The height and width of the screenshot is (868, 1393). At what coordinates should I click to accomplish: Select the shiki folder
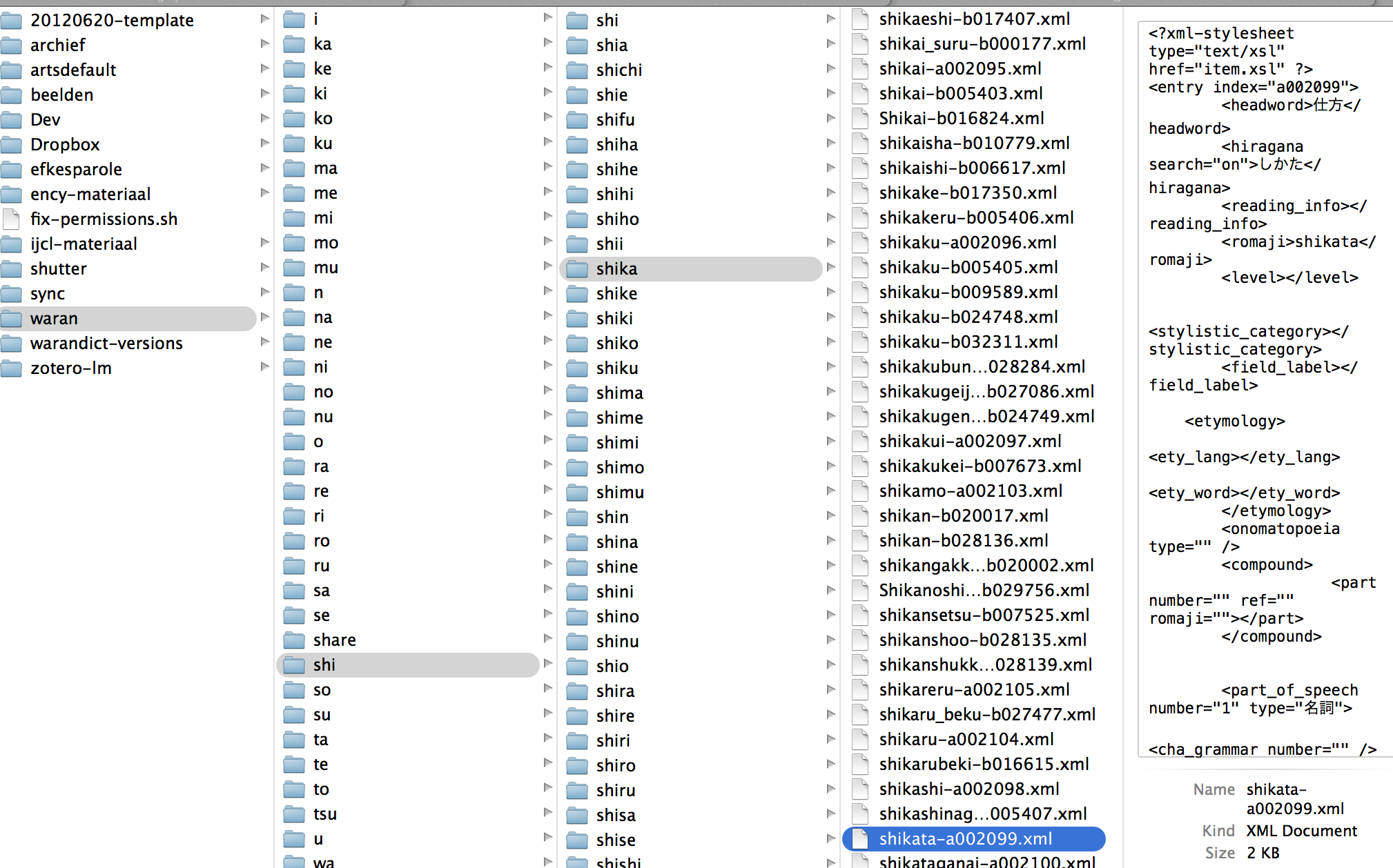[x=614, y=318]
